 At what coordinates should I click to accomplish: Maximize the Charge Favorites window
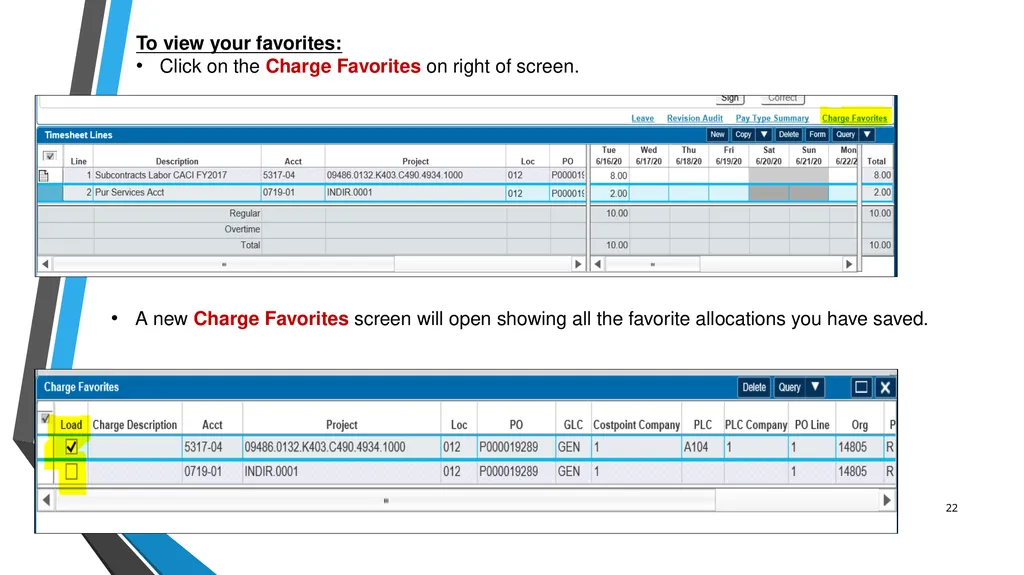tap(861, 387)
